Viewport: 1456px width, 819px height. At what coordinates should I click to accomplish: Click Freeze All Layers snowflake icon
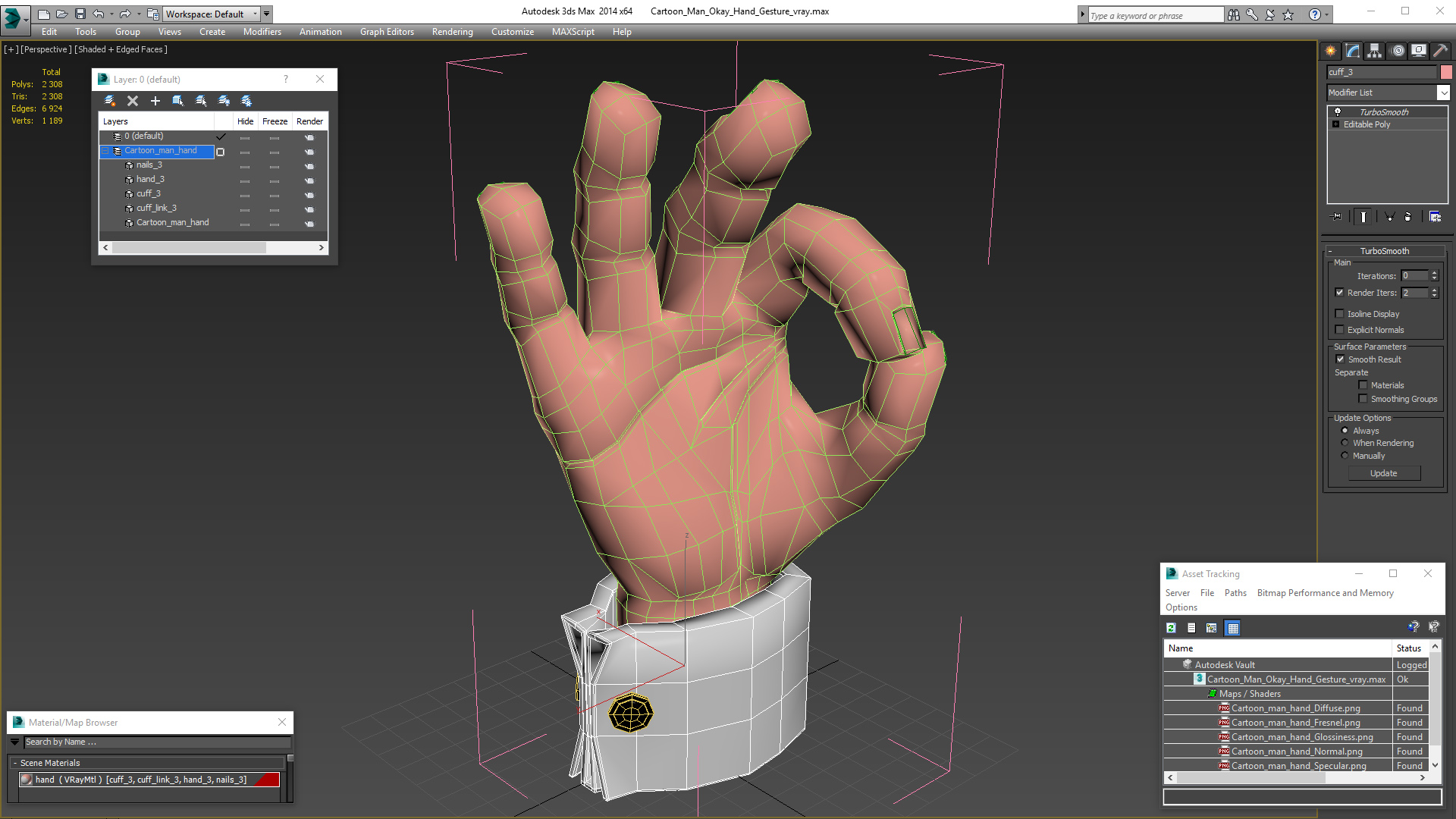click(246, 101)
